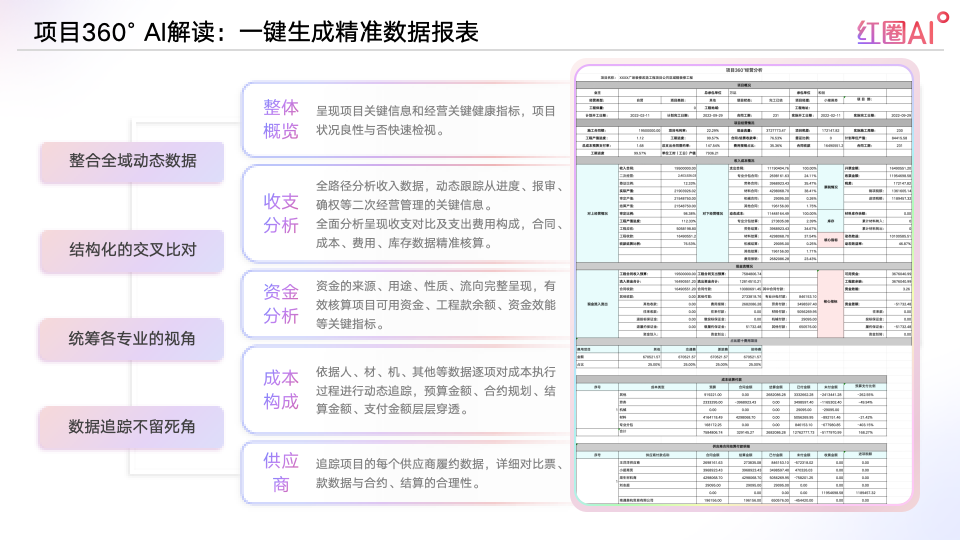This screenshot has width=960, height=540.
Task: Open the 整体概览 section label
Action: pyautogui.click(x=281, y=119)
